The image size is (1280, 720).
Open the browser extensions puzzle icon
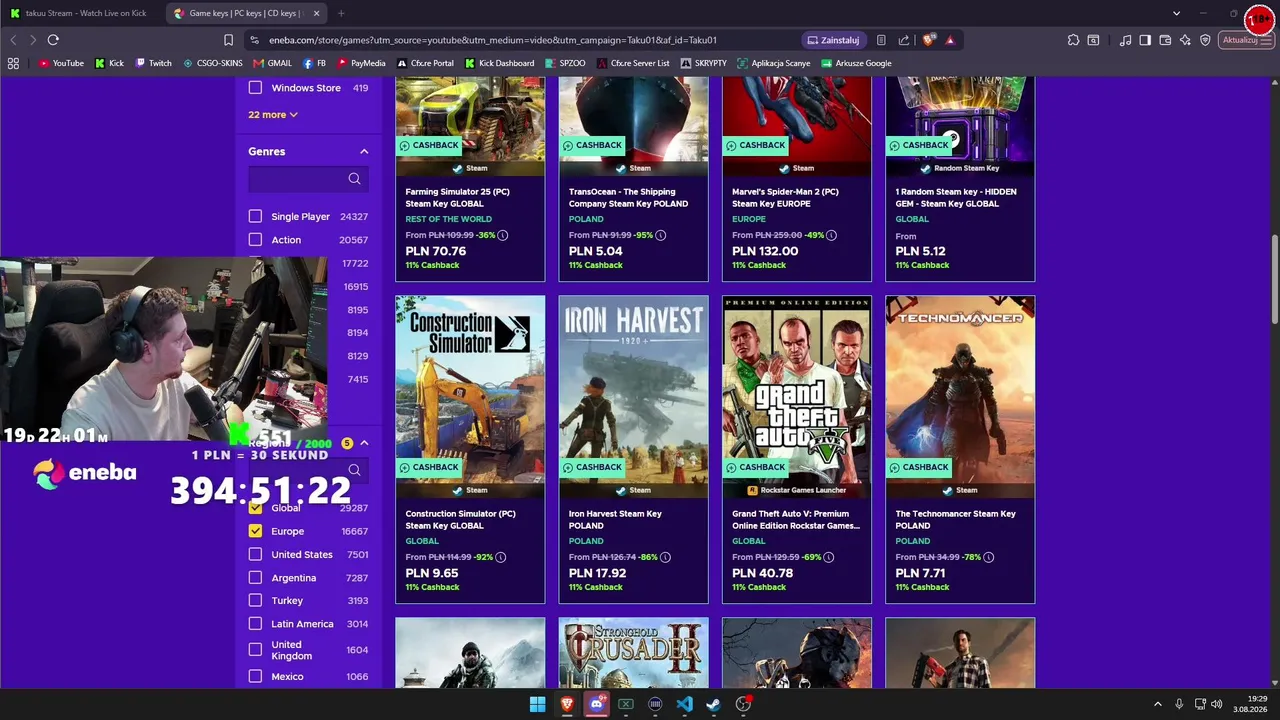(1073, 40)
